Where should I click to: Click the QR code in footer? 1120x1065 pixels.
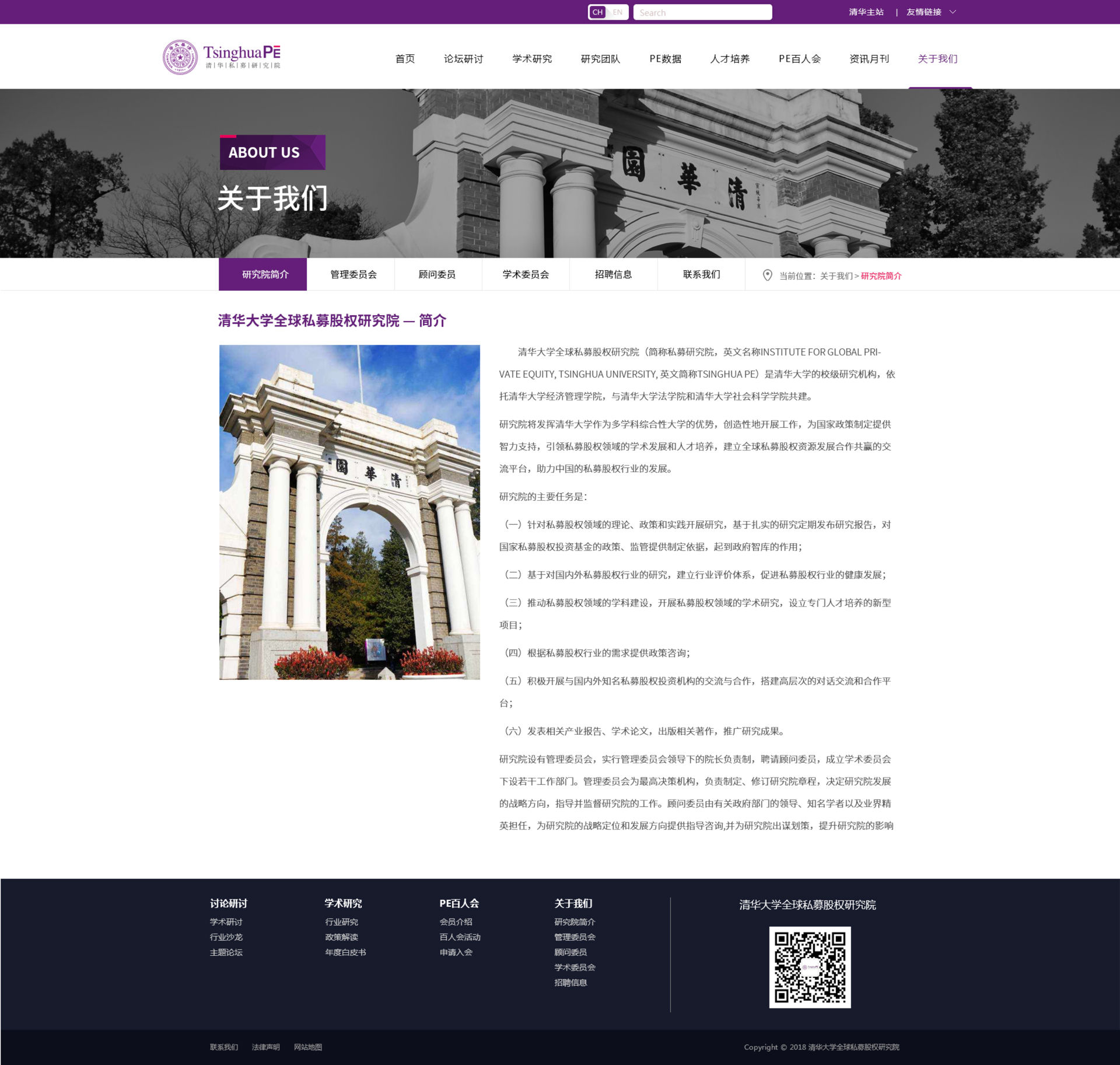810,967
